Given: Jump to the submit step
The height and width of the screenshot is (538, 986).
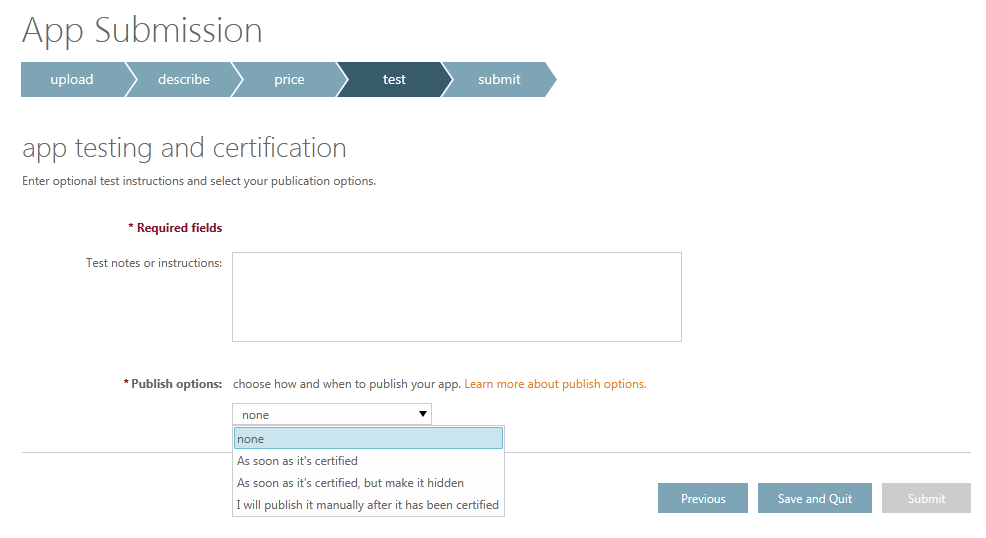Looking at the screenshot, I should 498,80.
